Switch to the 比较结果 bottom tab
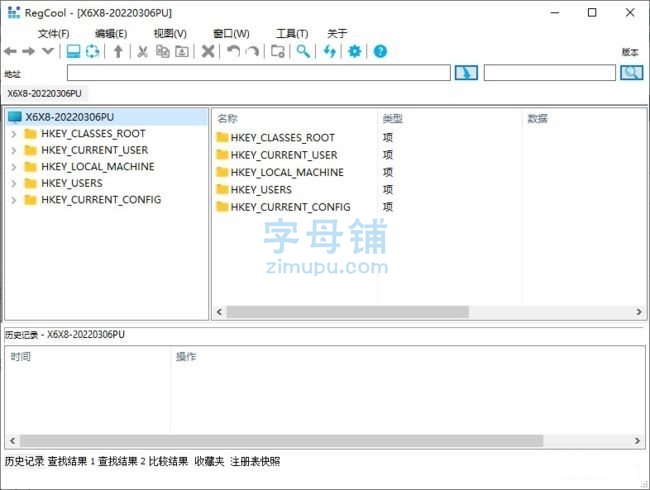The image size is (650, 490). point(168,461)
